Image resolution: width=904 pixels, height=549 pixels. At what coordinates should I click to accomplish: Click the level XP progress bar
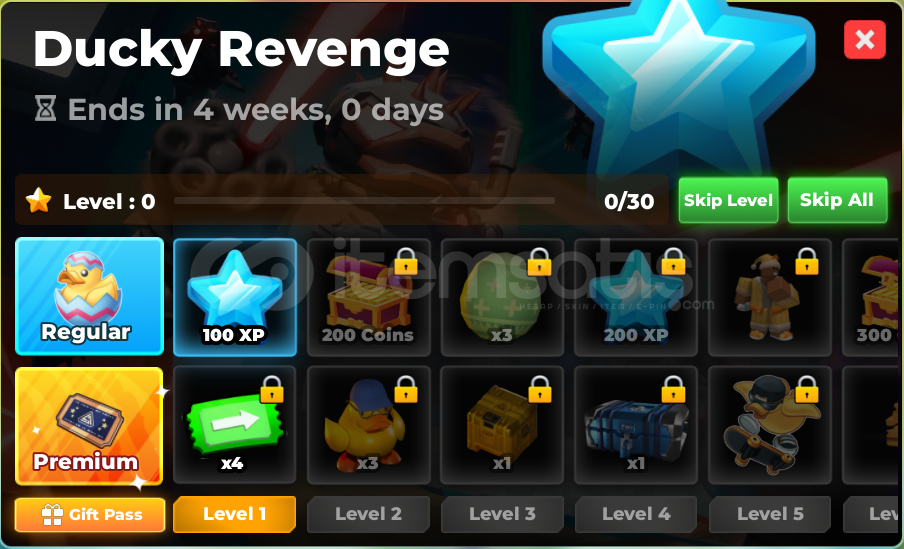coord(364,201)
